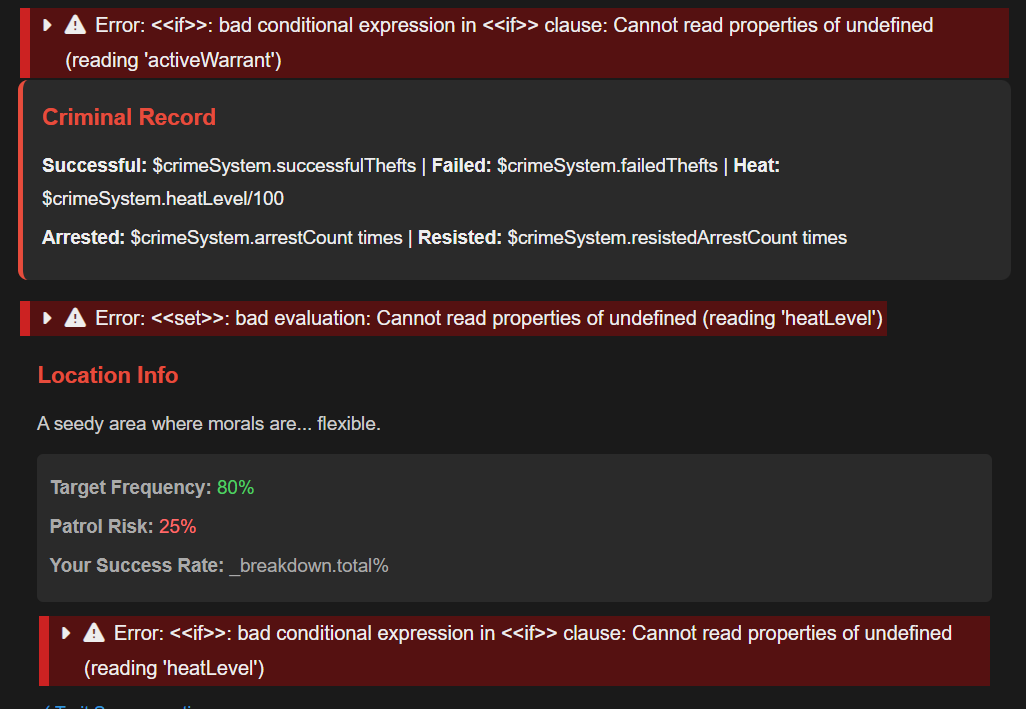Click the seedy area description text
Image resolution: width=1026 pixels, height=709 pixels.
[x=209, y=424]
